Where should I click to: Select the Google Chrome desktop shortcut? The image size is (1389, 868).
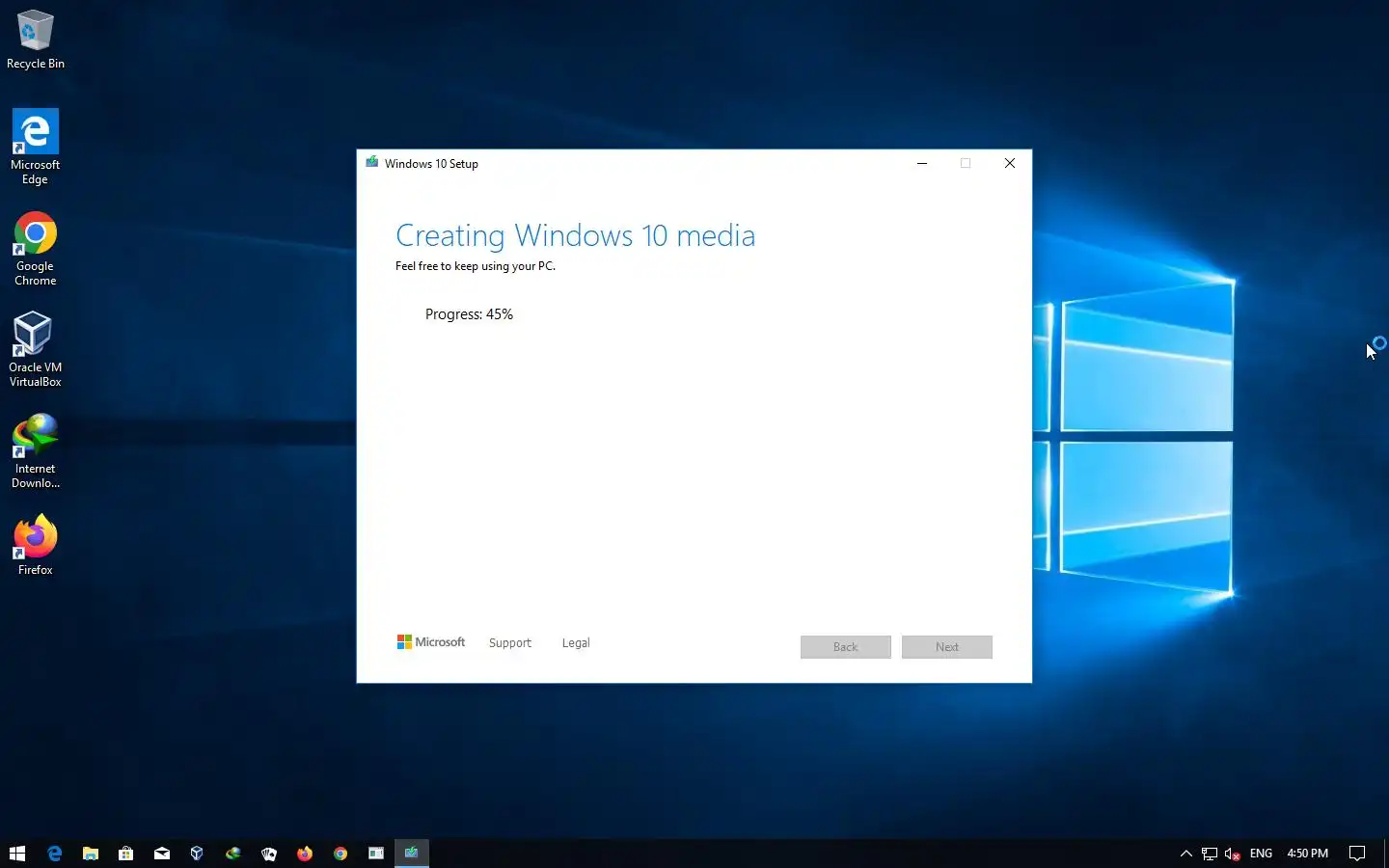[36, 249]
